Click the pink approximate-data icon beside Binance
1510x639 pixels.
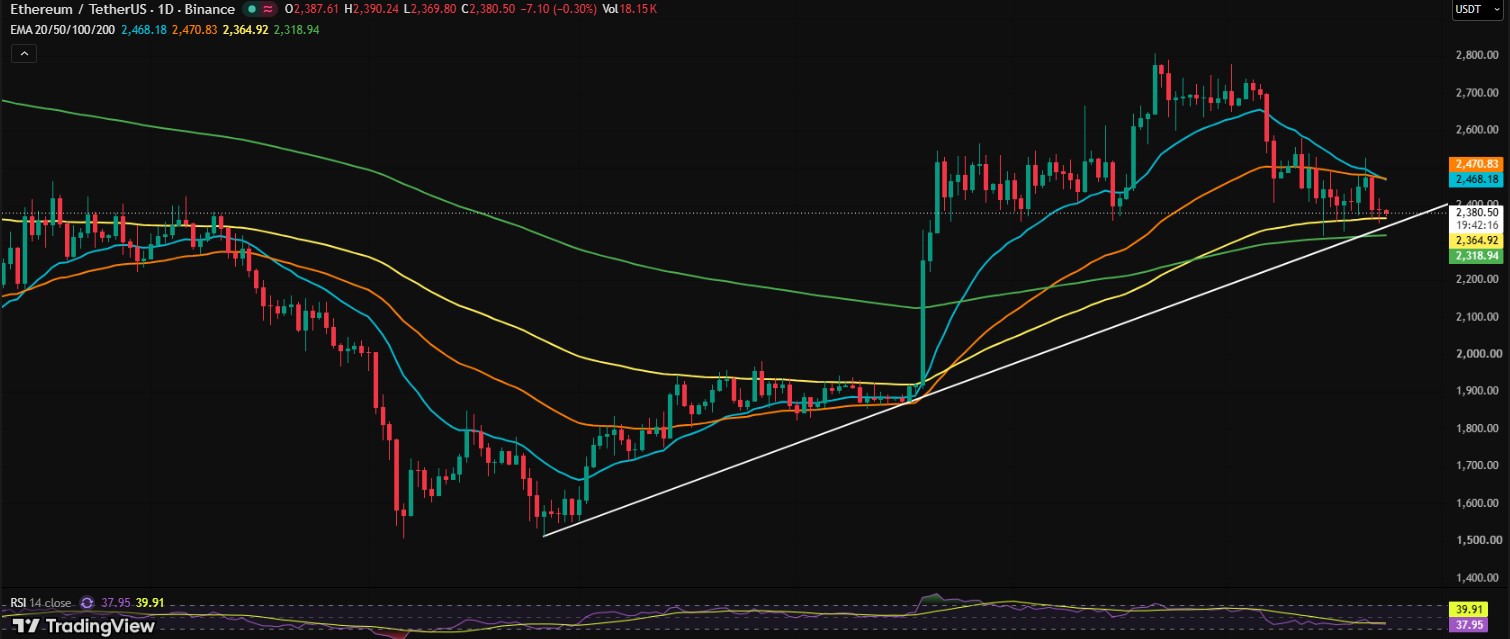268,9
